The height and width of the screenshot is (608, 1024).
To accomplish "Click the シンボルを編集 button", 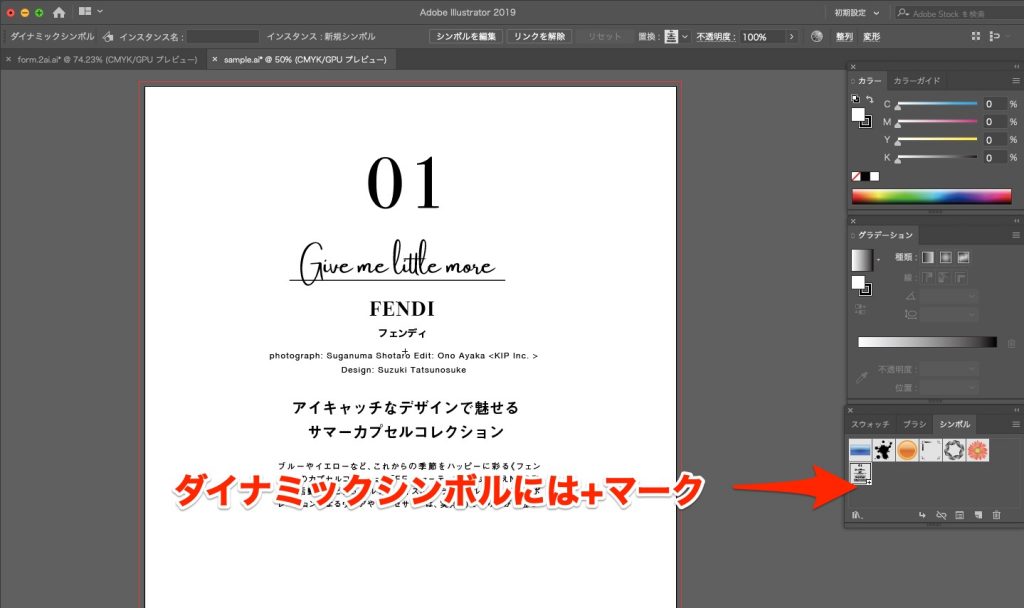I will [x=466, y=37].
